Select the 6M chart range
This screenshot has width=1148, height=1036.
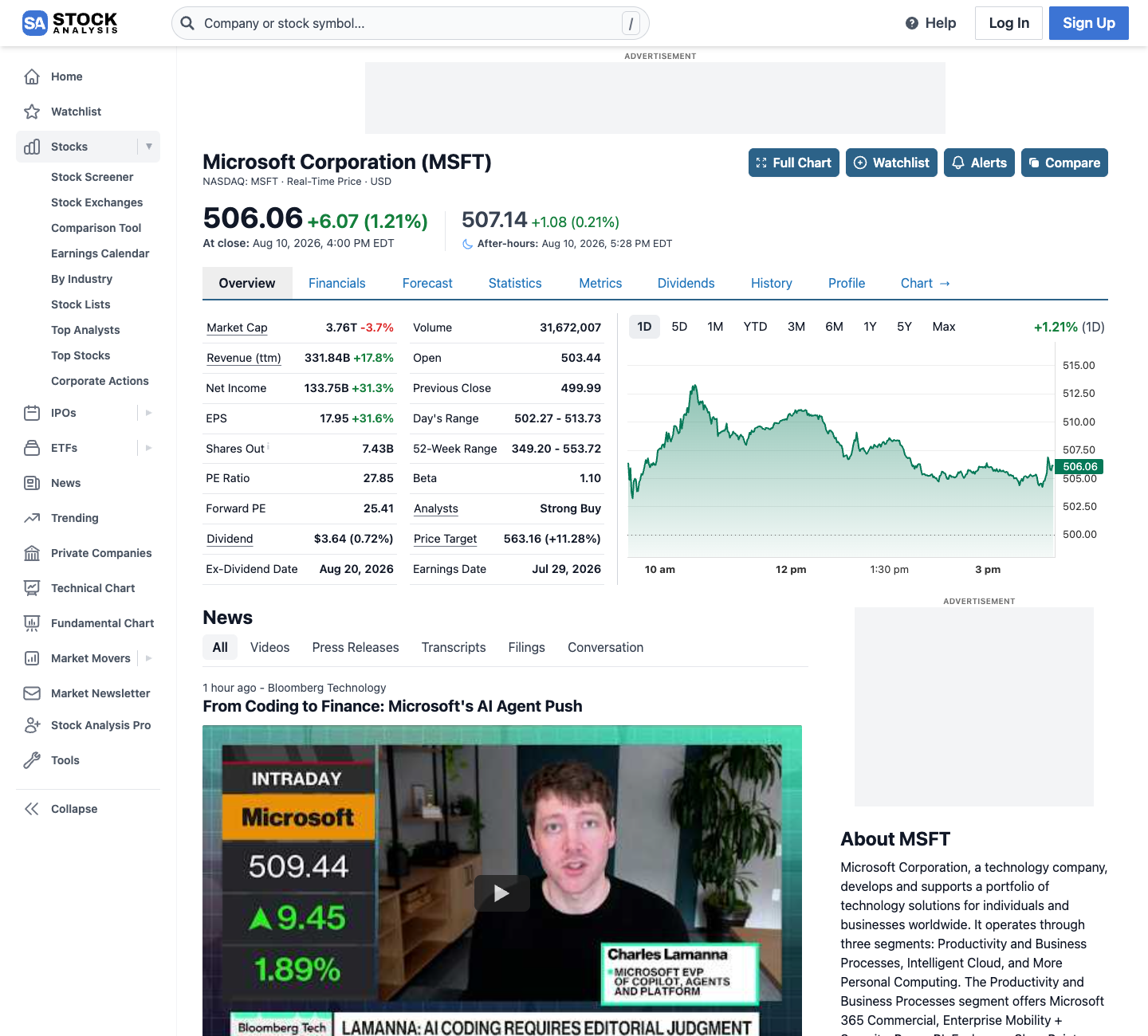834,327
